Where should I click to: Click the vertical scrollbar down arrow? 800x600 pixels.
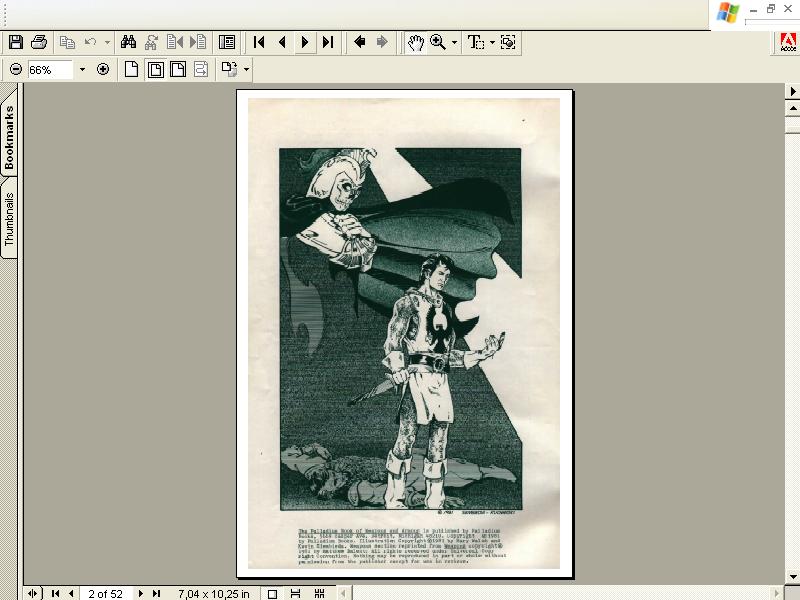point(792,578)
